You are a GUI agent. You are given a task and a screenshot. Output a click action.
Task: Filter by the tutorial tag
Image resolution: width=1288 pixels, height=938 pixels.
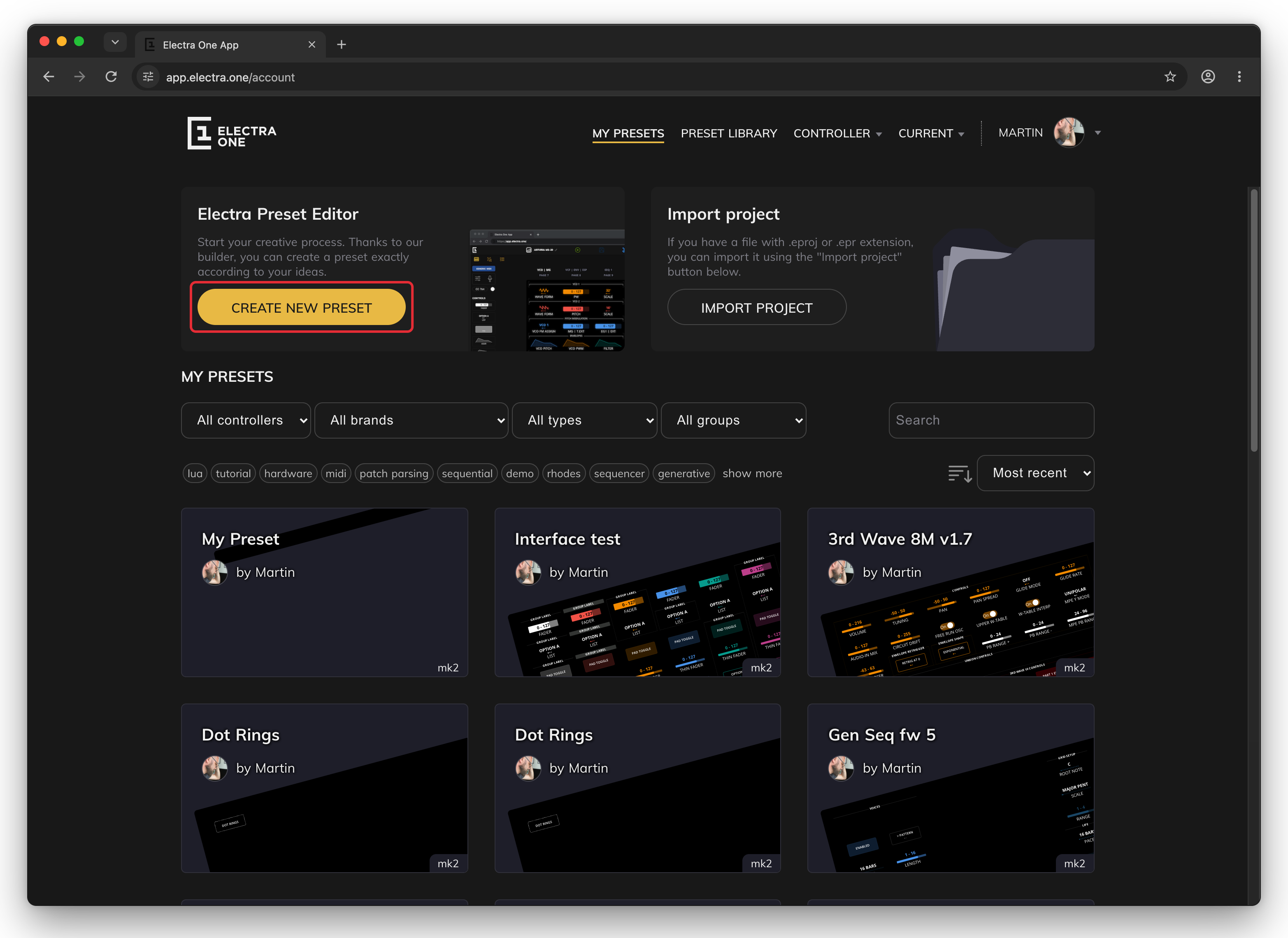pyautogui.click(x=233, y=474)
